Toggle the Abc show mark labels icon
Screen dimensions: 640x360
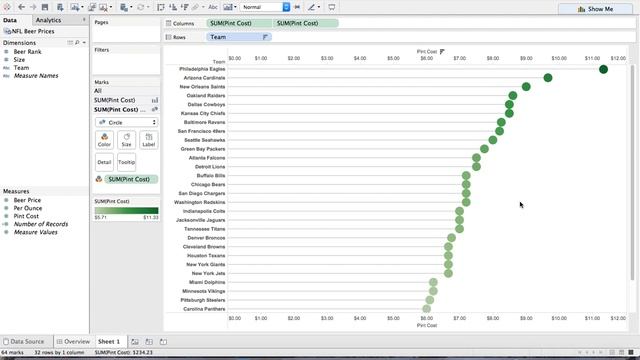coord(213,7)
